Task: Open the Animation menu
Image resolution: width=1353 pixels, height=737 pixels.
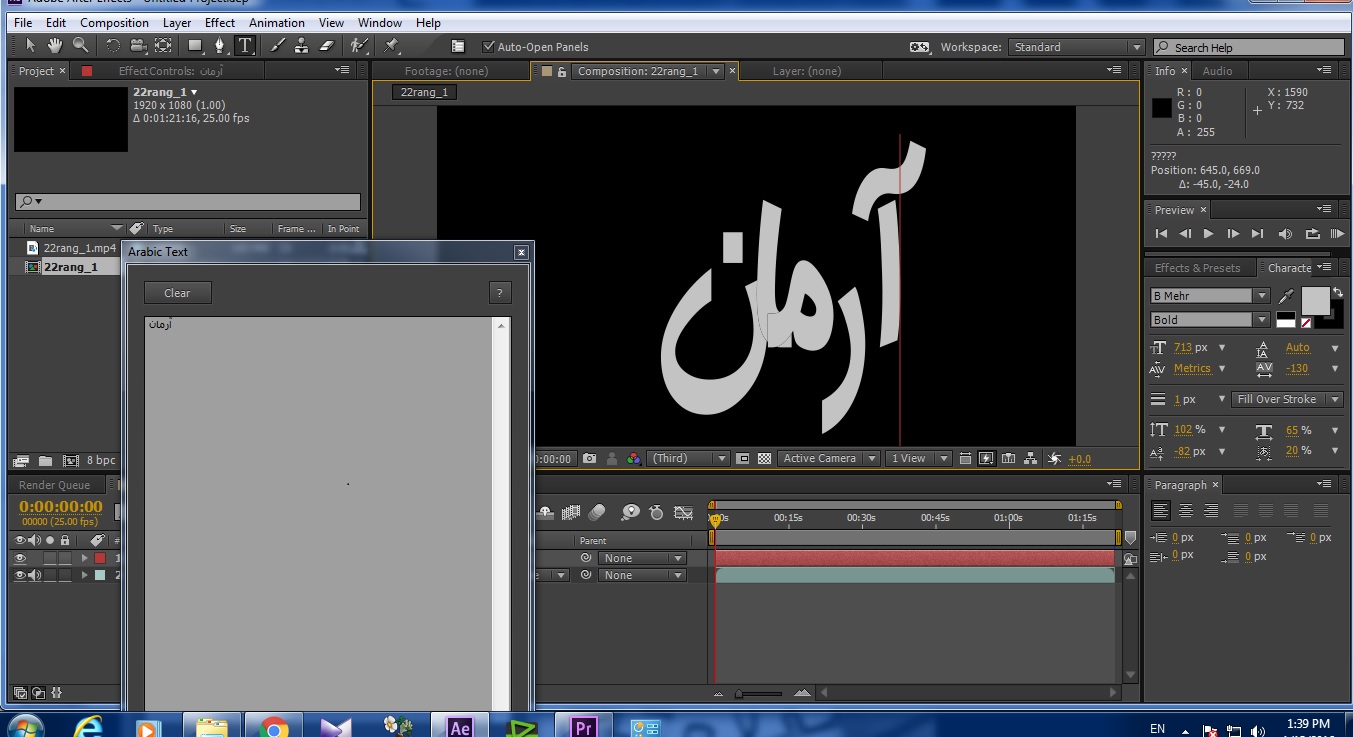Action: click(x=277, y=23)
